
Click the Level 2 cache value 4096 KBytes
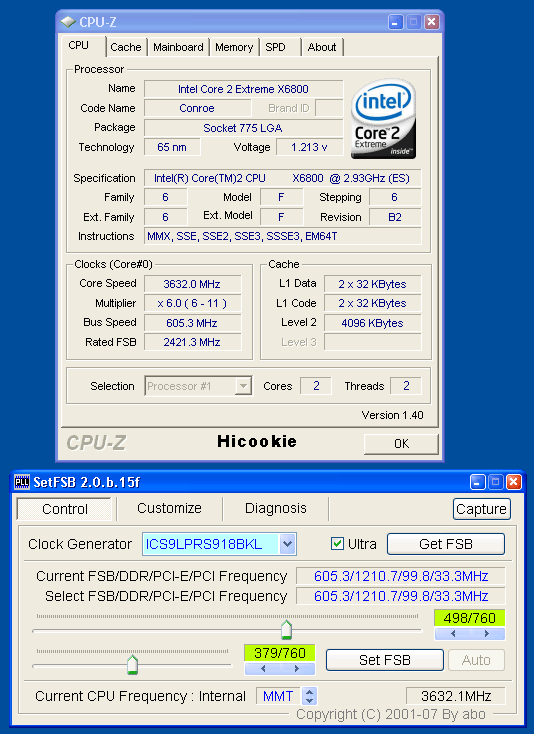(373, 323)
